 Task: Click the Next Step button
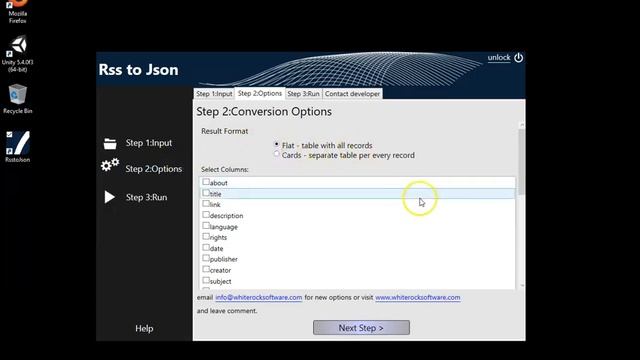(361, 328)
